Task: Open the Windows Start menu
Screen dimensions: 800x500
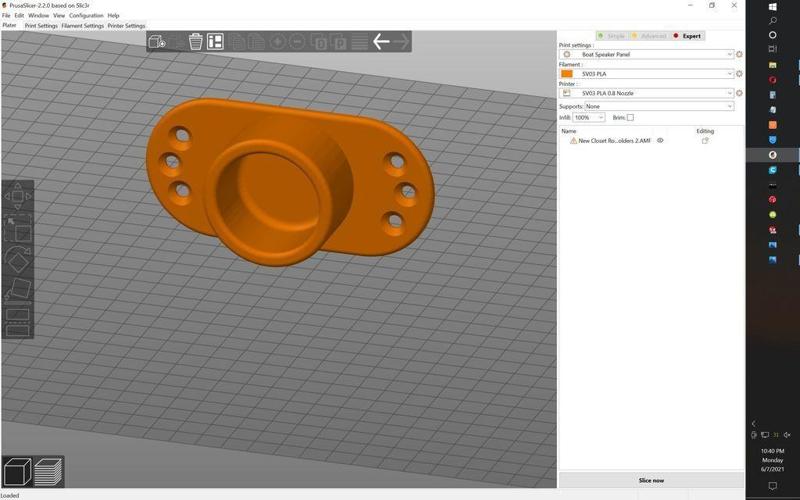Action: [x=772, y=6]
